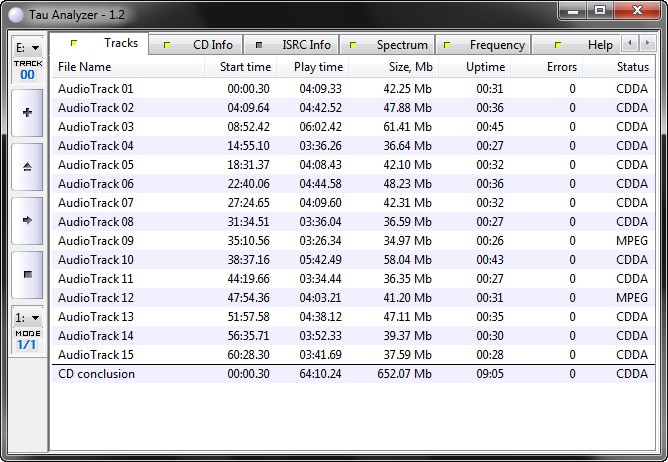The image size is (668, 462).
Task: Select AudioTrack 12 row
Action: pos(353,297)
